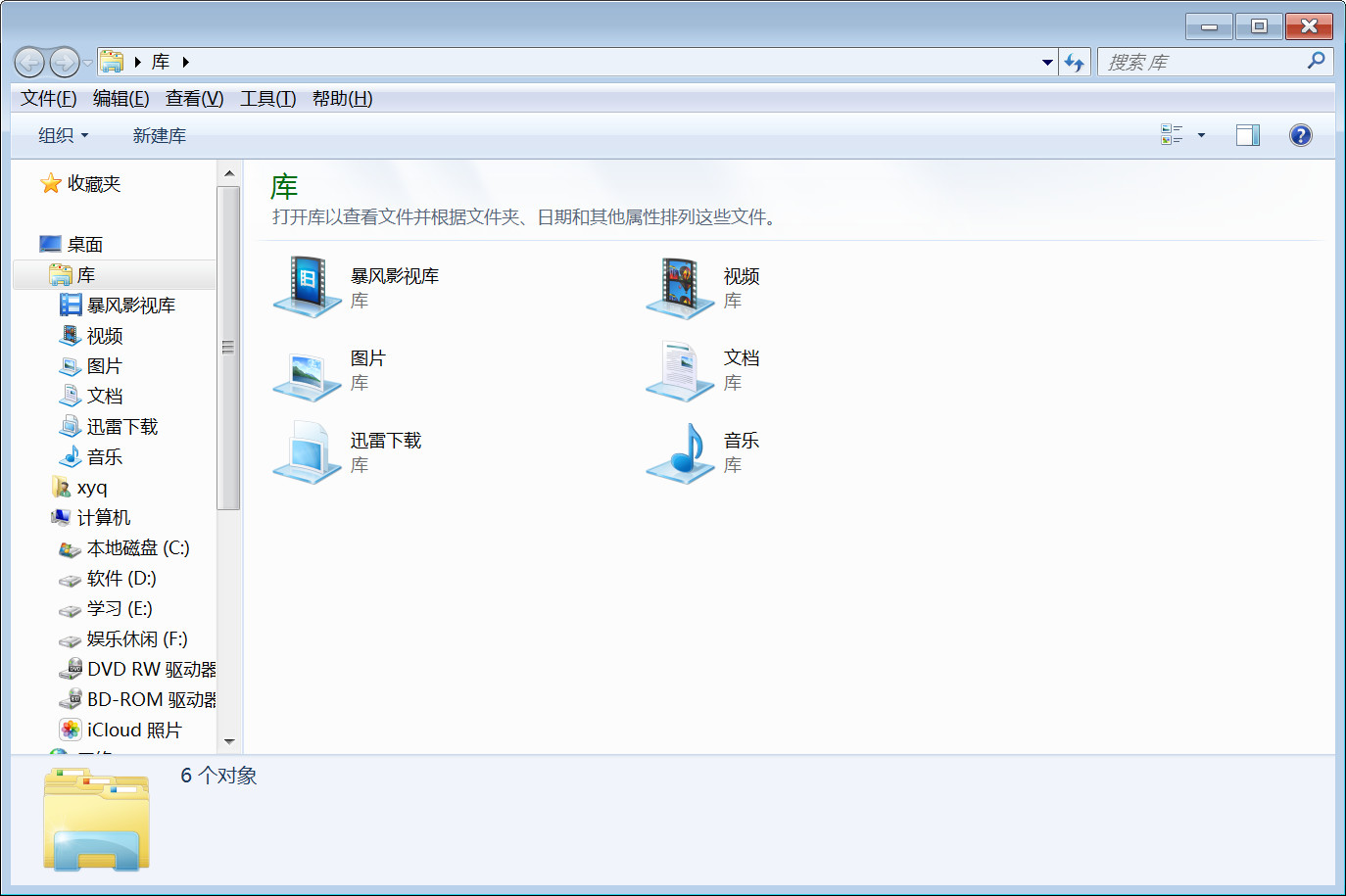Select the BD-ROM drive in sidebar
Image resolution: width=1346 pixels, height=896 pixels.
click(x=137, y=700)
